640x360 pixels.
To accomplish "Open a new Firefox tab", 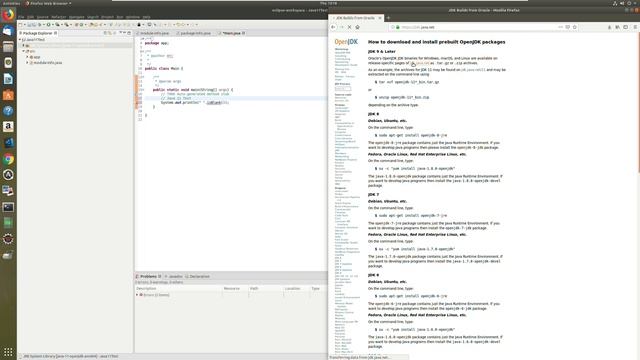I will click(x=388, y=18).
